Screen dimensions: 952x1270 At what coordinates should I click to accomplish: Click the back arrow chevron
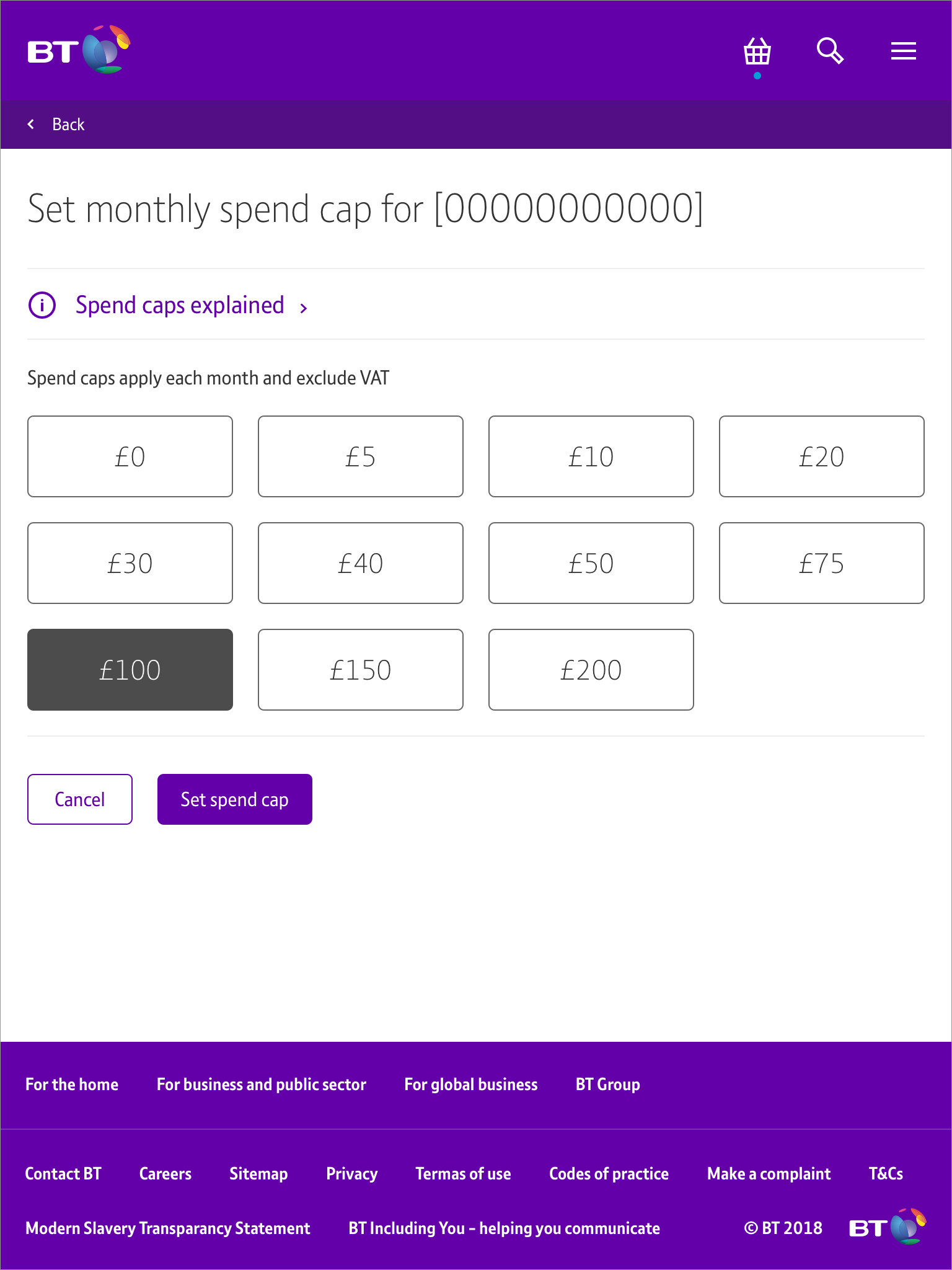[31, 124]
